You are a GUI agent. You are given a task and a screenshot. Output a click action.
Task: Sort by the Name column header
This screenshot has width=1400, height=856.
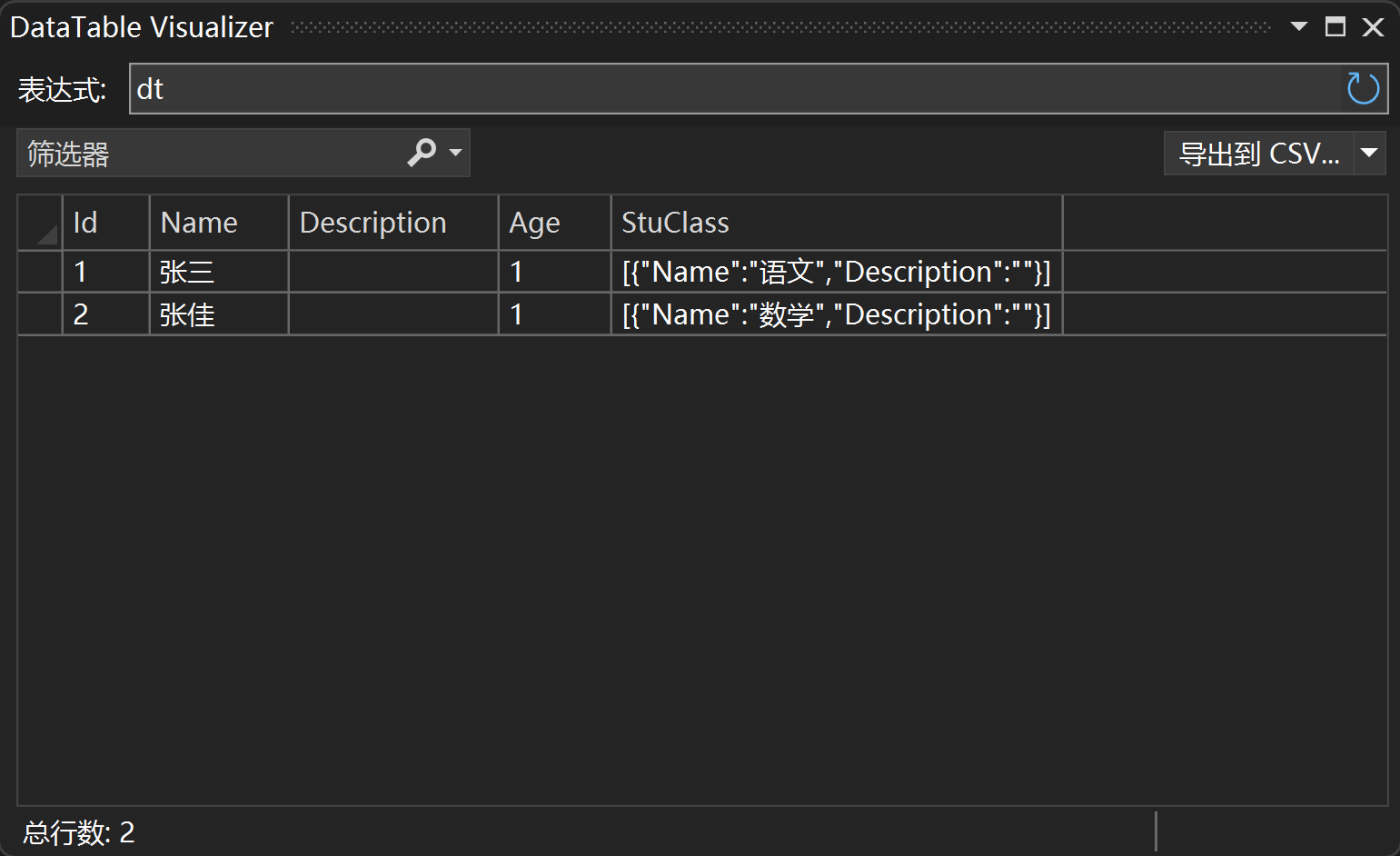(x=218, y=223)
